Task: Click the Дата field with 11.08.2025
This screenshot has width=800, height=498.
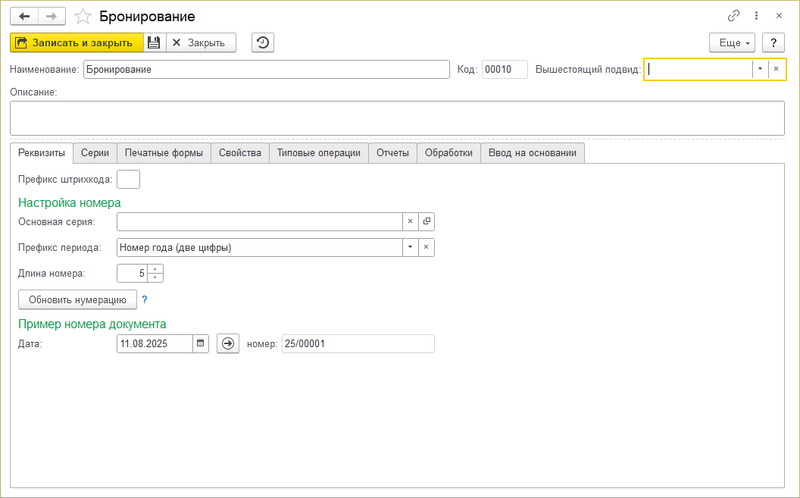Action: point(155,343)
